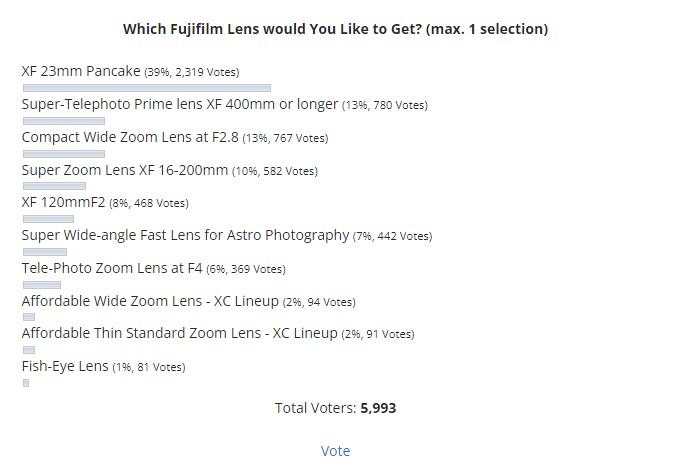Click the Compact Wide Zoom Lens at F2.8 label

(130, 137)
